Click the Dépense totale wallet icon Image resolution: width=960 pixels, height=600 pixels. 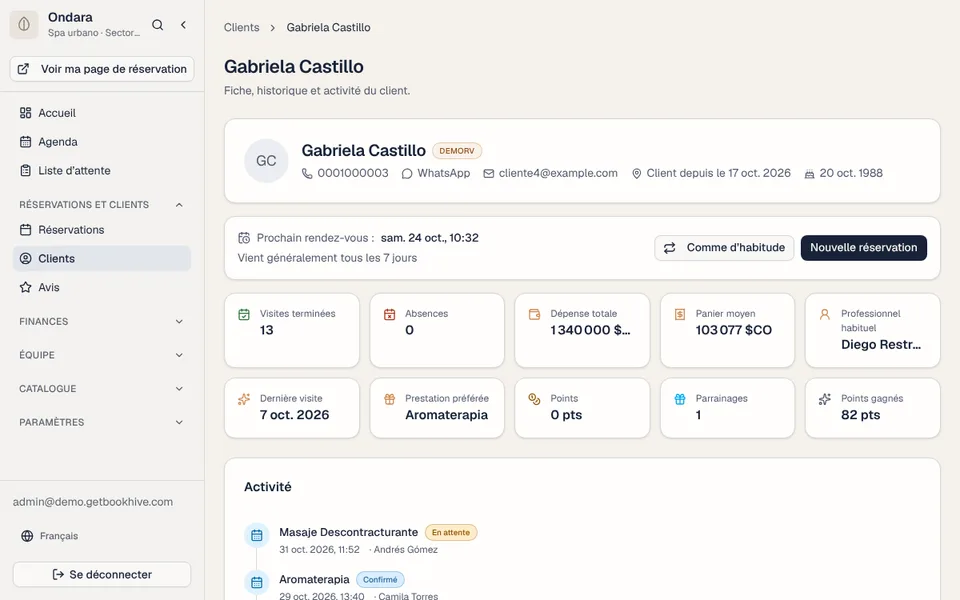534,315
